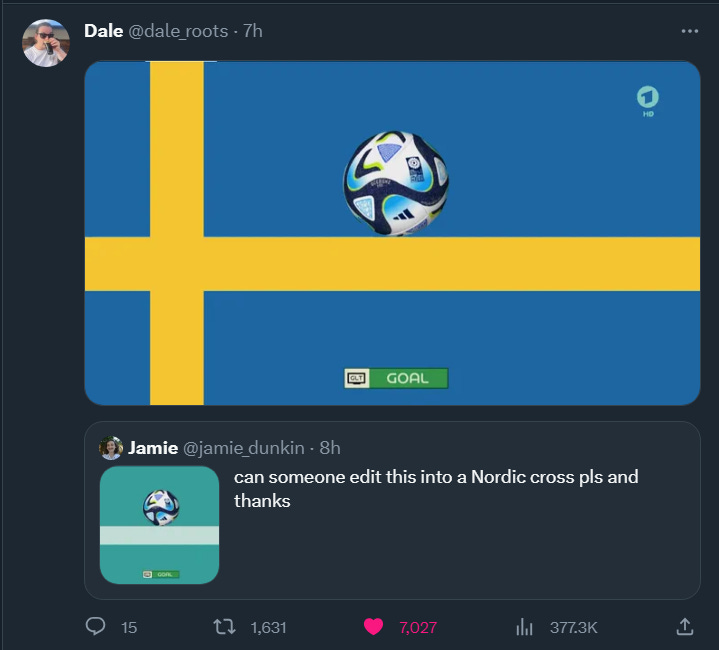Click the Dale display name
Viewport: 719px width, 650px height.
(104, 31)
